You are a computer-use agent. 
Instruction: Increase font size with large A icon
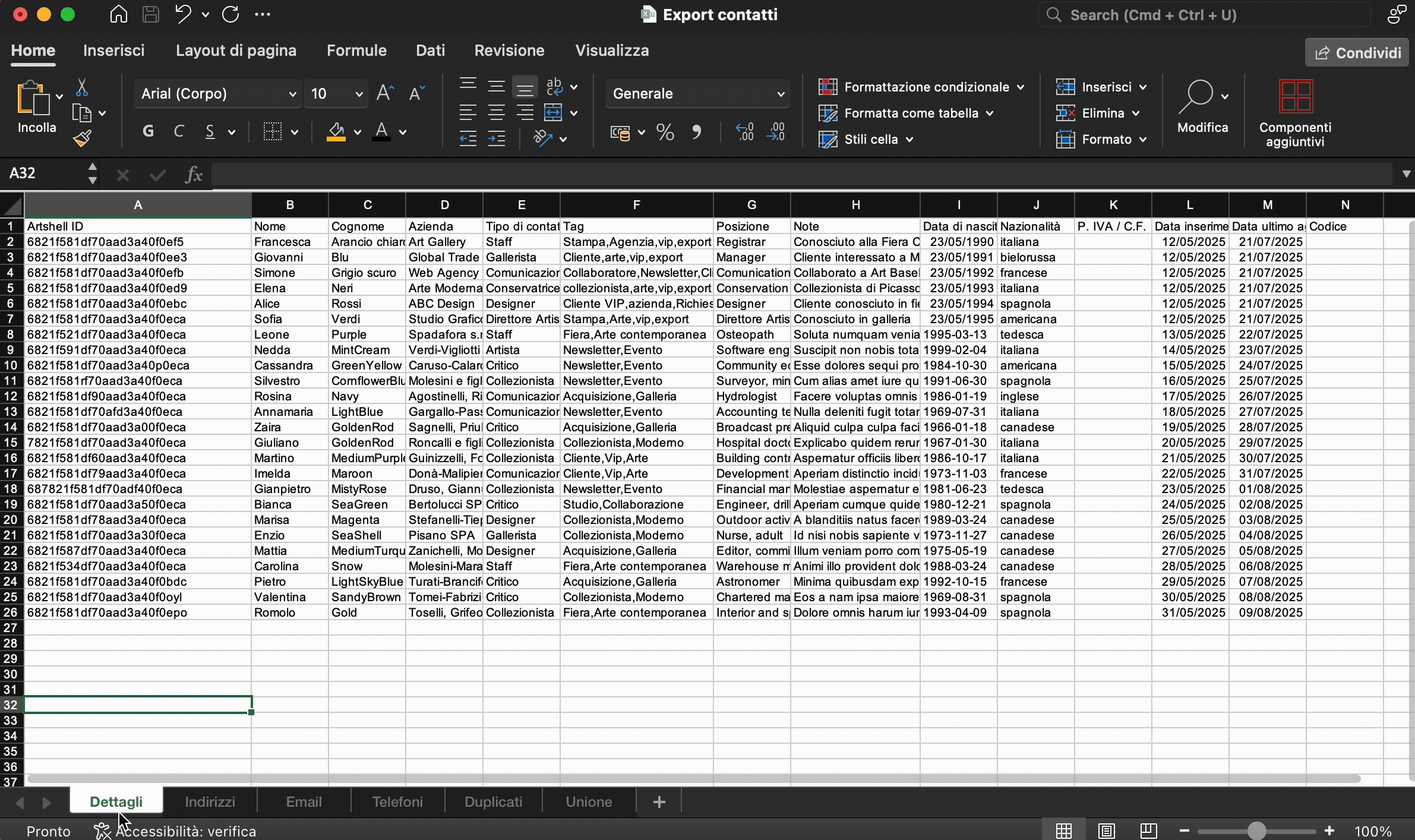click(385, 93)
